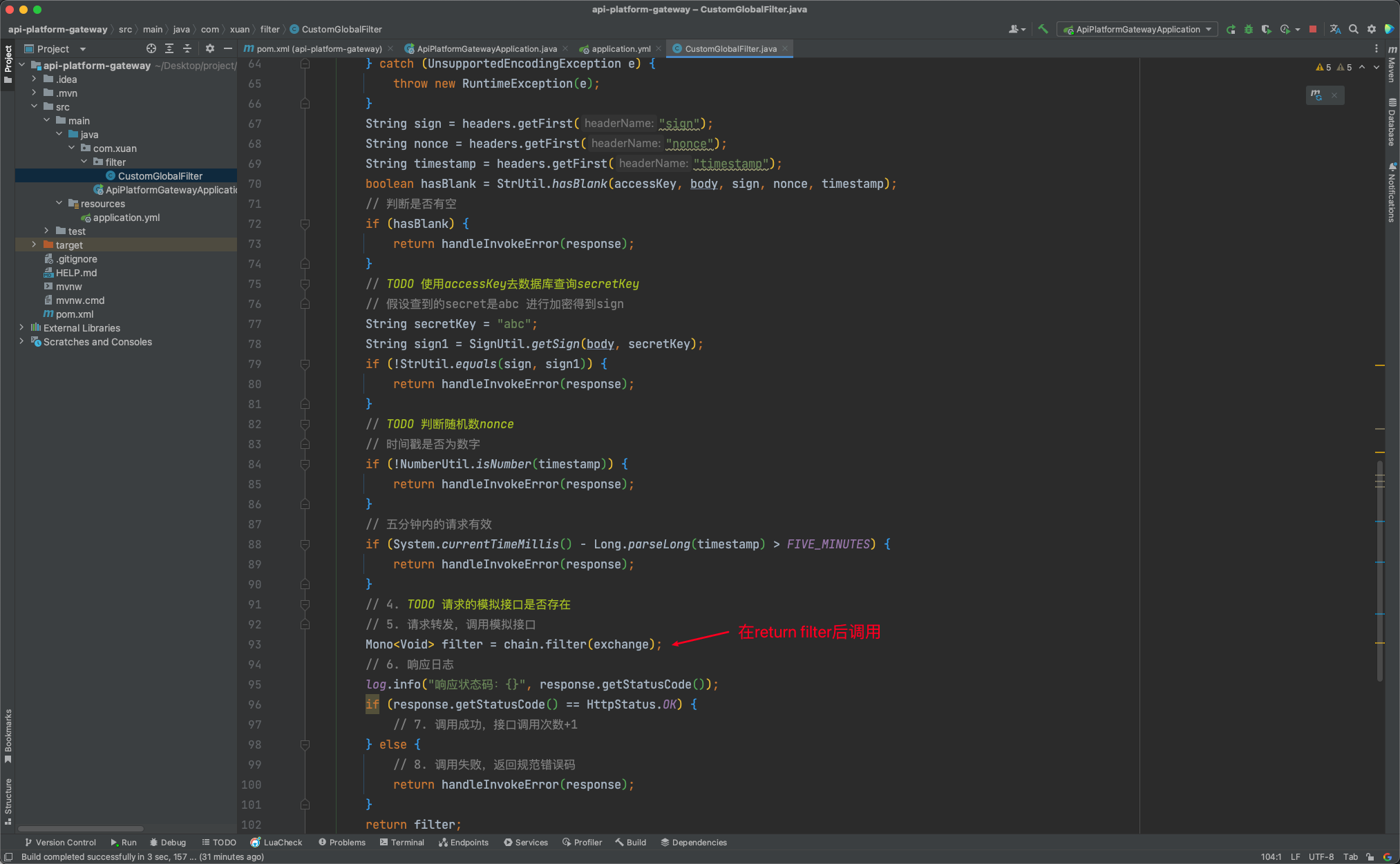Image resolution: width=1400 pixels, height=864 pixels.
Task: Start debugging with the green bug icon
Action: click(1248, 29)
